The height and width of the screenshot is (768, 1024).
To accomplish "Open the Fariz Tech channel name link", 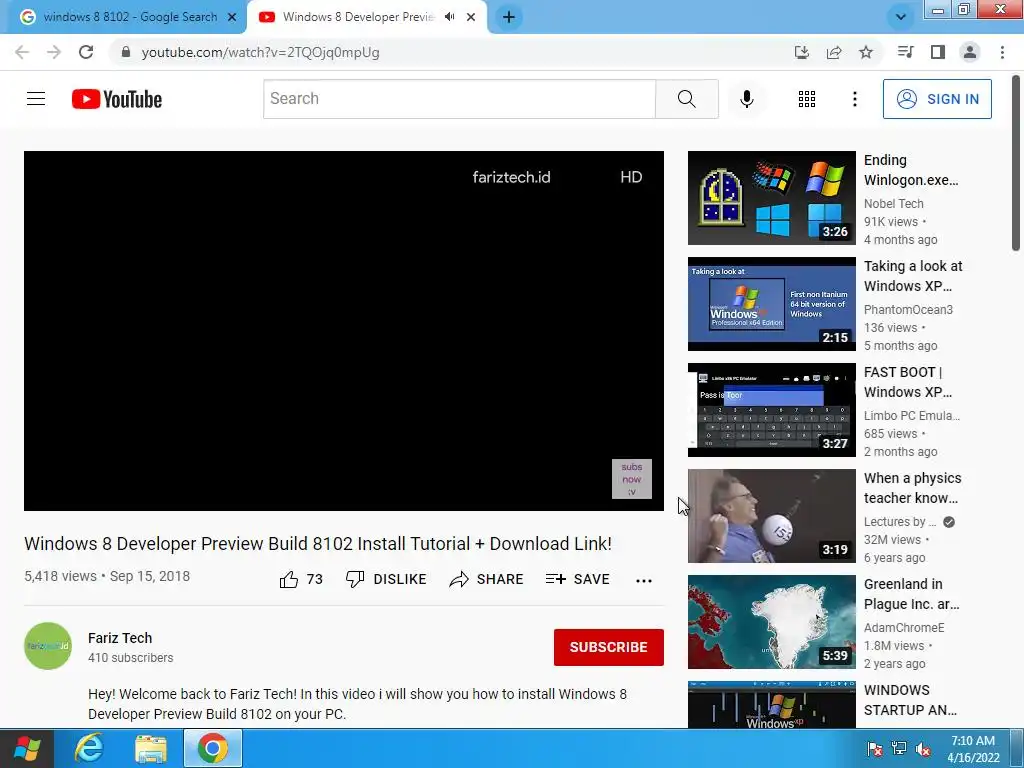I will [x=120, y=638].
